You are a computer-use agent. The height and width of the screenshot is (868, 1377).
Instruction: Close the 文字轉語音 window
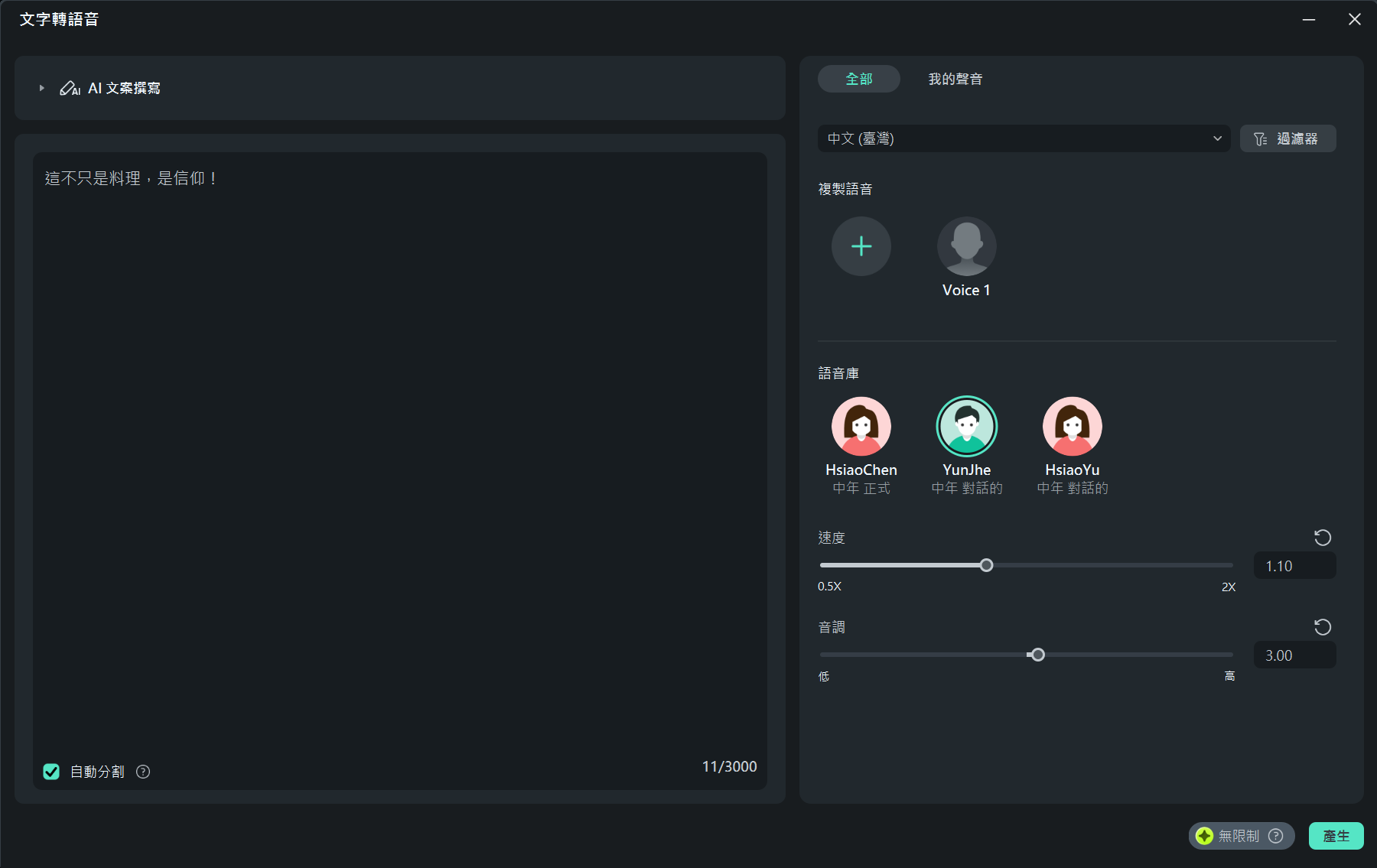pyautogui.click(x=1355, y=19)
